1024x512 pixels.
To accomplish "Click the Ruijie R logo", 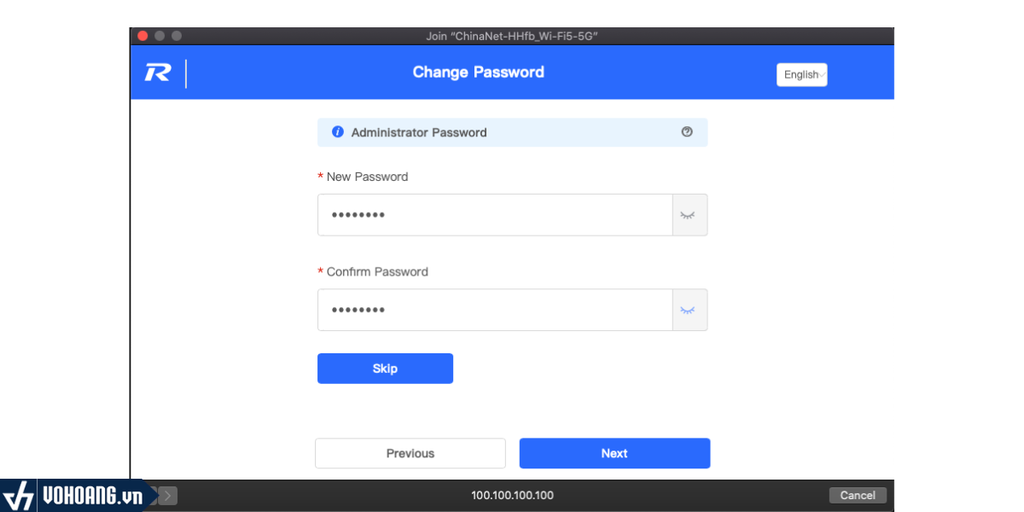I will tap(158, 73).
